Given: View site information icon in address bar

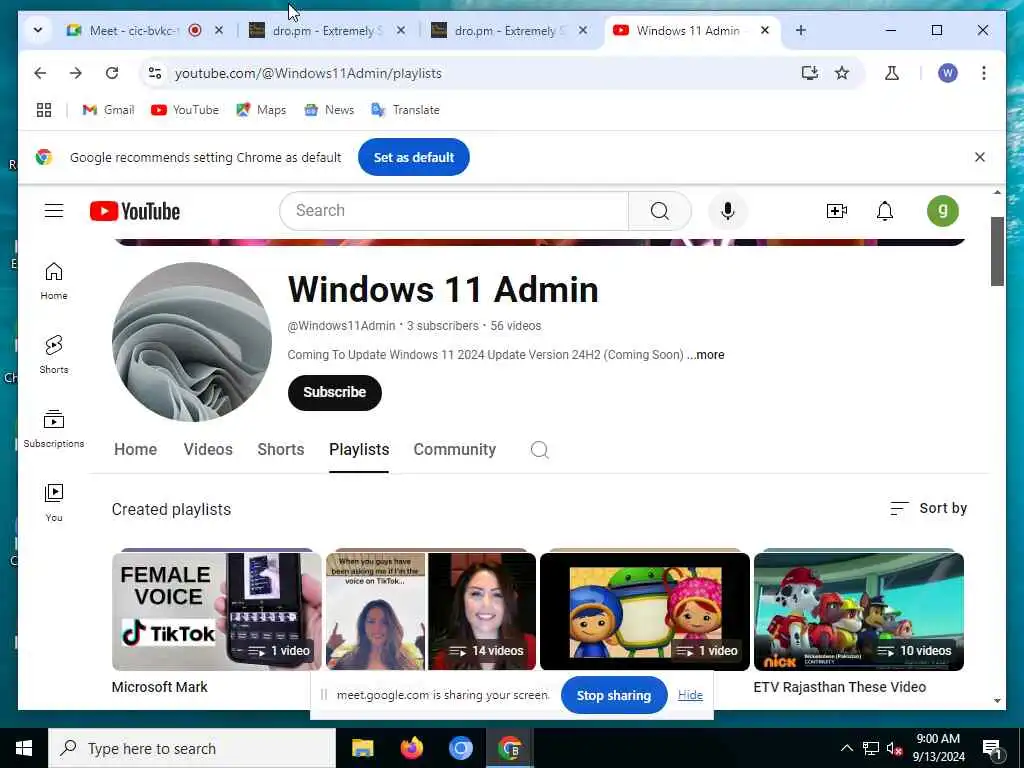Looking at the screenshot, I should 155,73.
